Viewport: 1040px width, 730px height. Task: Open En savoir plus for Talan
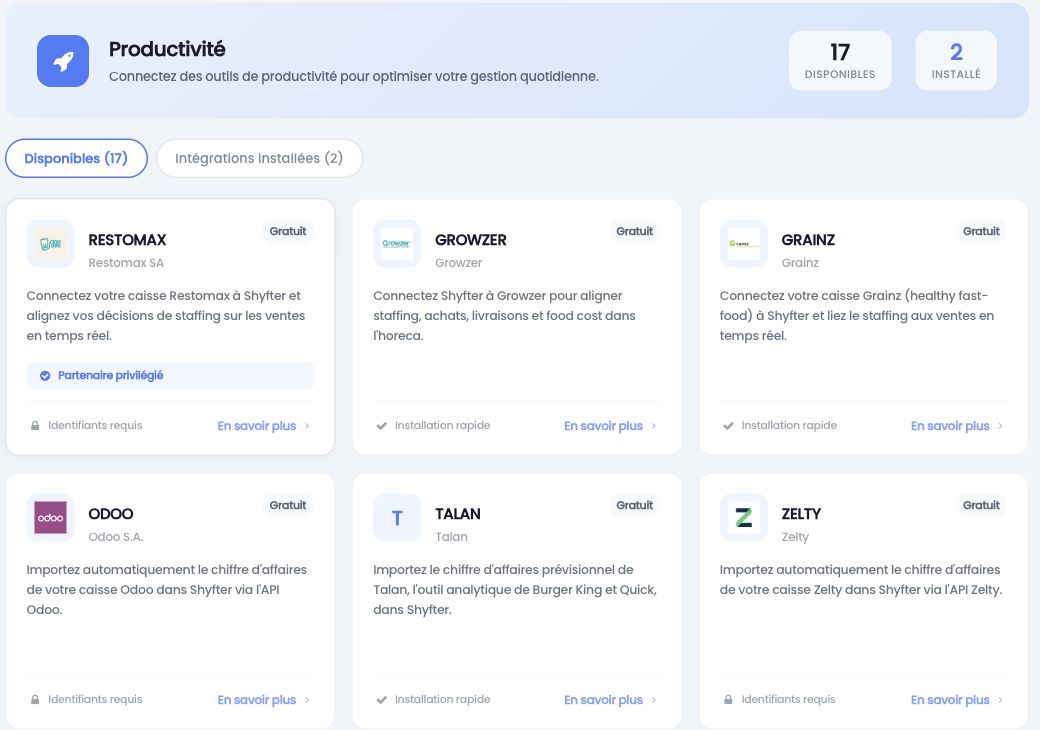click(x=604, y=700)
